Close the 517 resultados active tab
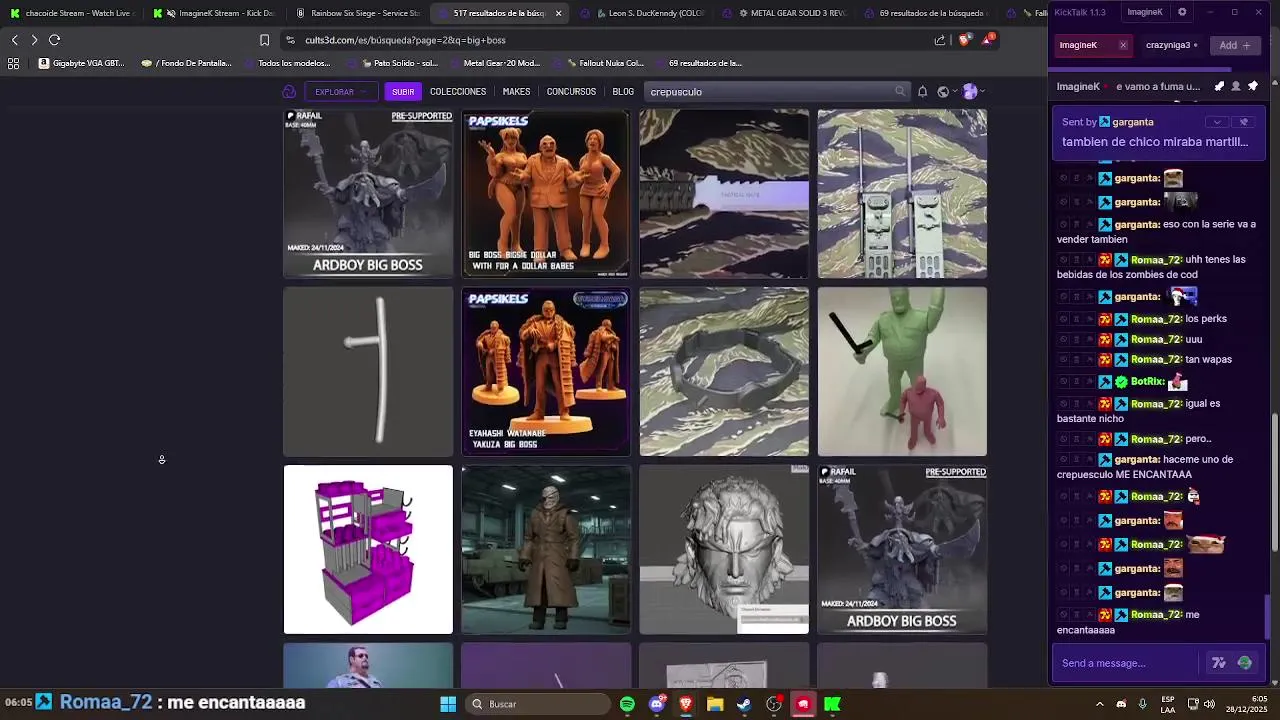Image resolution: width=1280 pixels, height=720 pixels. coord(558,13)
